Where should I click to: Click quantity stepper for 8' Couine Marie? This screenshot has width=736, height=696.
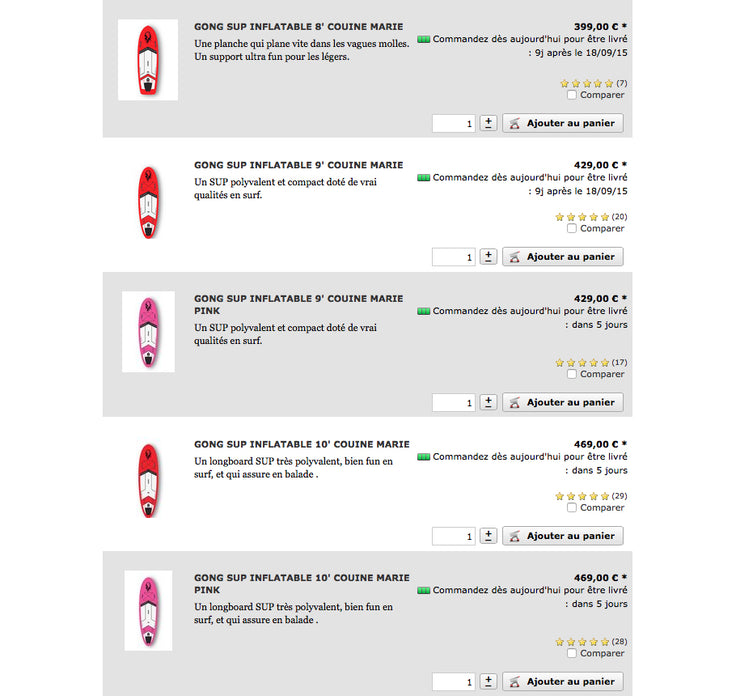pos(488,123)
